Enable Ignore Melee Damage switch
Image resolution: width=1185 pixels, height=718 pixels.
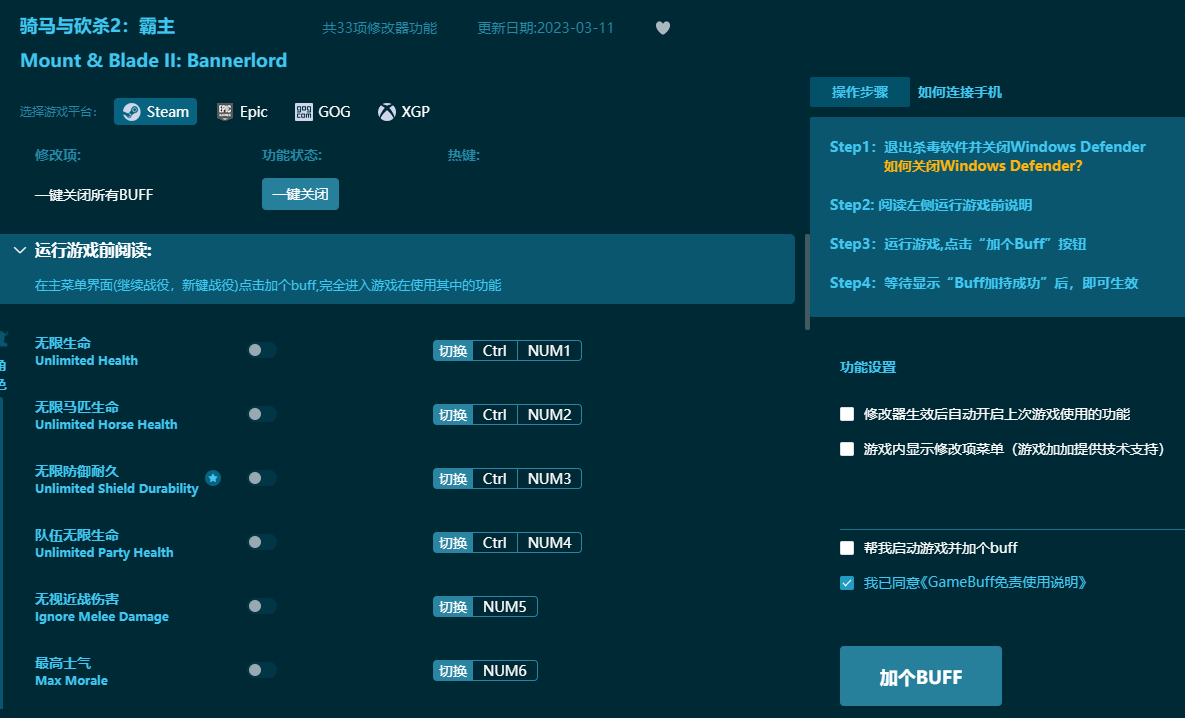(x=261, y=606)
